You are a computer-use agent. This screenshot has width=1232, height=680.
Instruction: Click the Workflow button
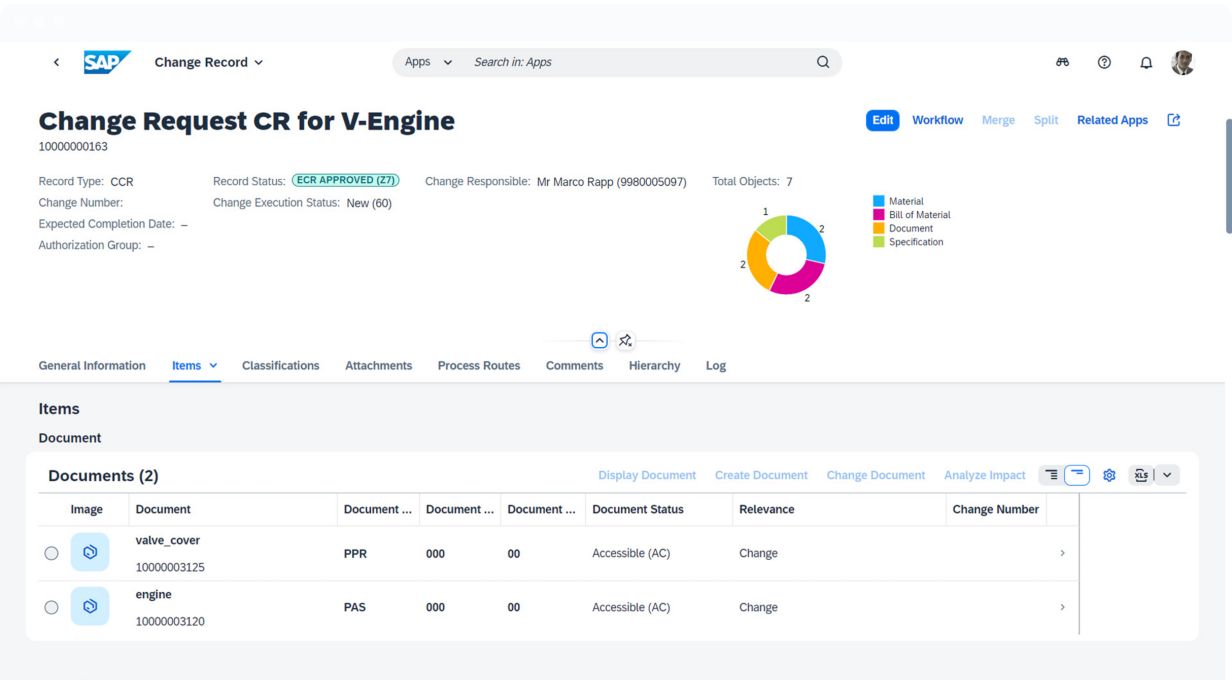click(937, 120)
